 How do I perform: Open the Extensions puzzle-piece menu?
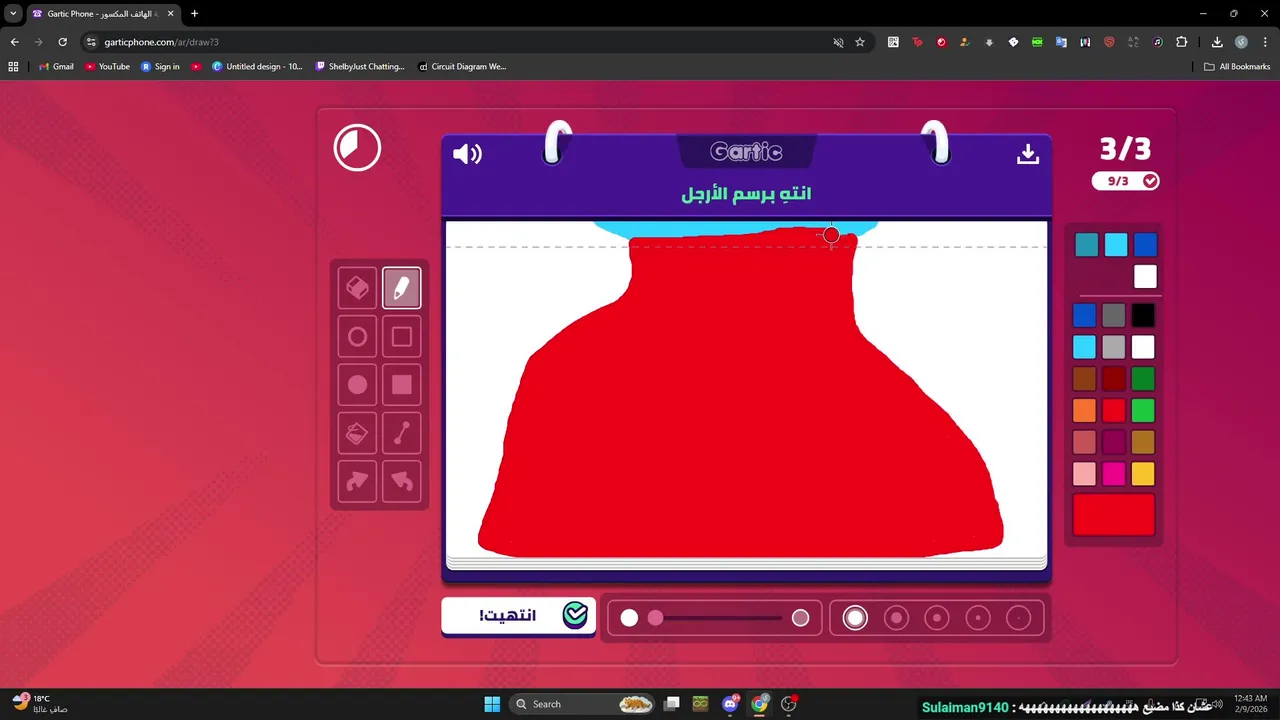pos(1181,42)
